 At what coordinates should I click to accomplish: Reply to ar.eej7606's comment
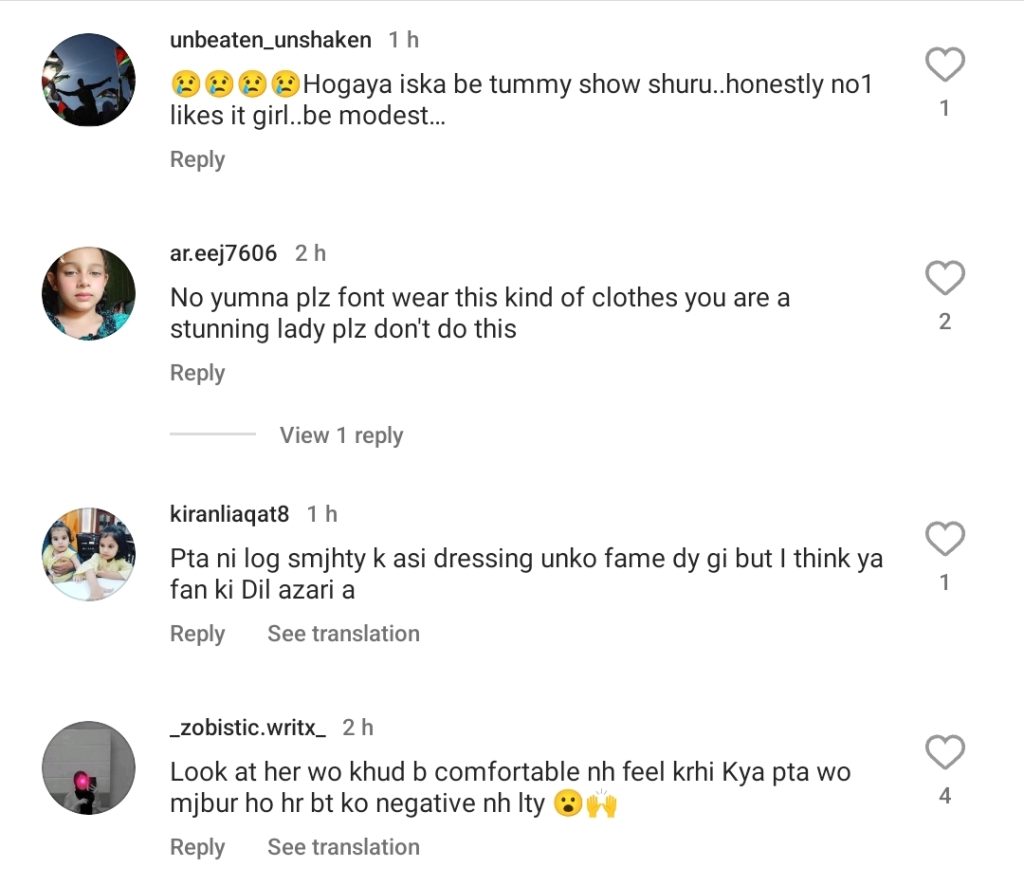(x=197, y=373)
